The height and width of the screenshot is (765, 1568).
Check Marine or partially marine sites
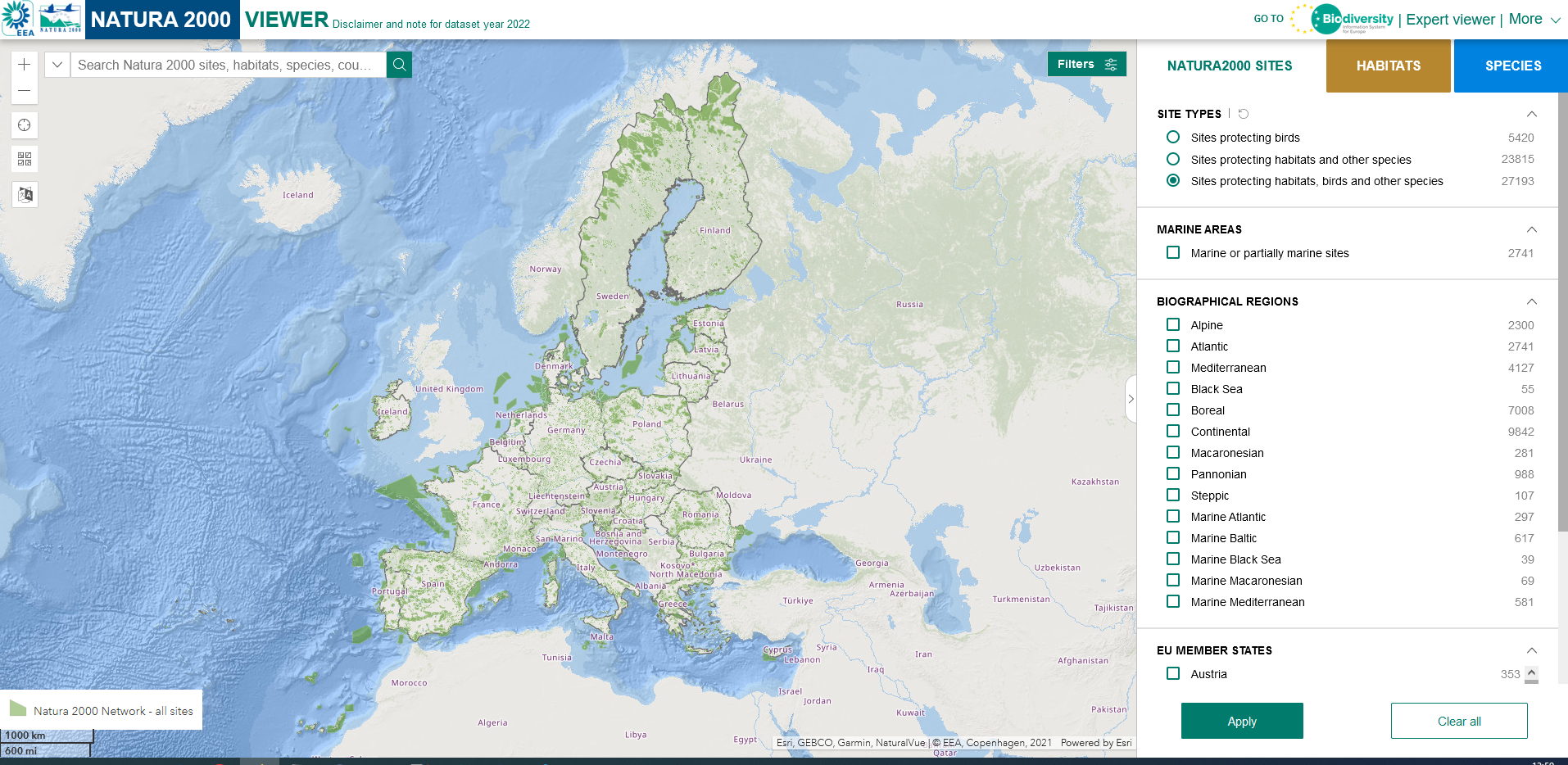point(1173,252)
